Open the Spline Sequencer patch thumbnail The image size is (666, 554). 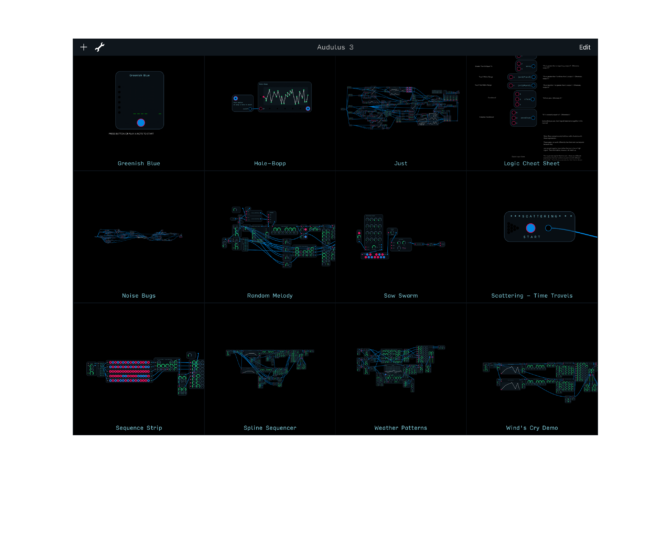click(270, 368)
